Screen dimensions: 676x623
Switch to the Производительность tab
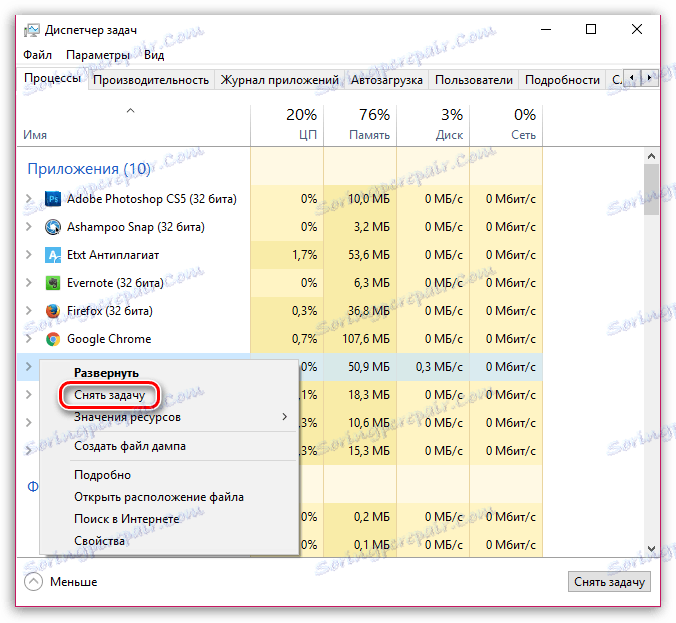pyautogui.click(x=151, y=80)
